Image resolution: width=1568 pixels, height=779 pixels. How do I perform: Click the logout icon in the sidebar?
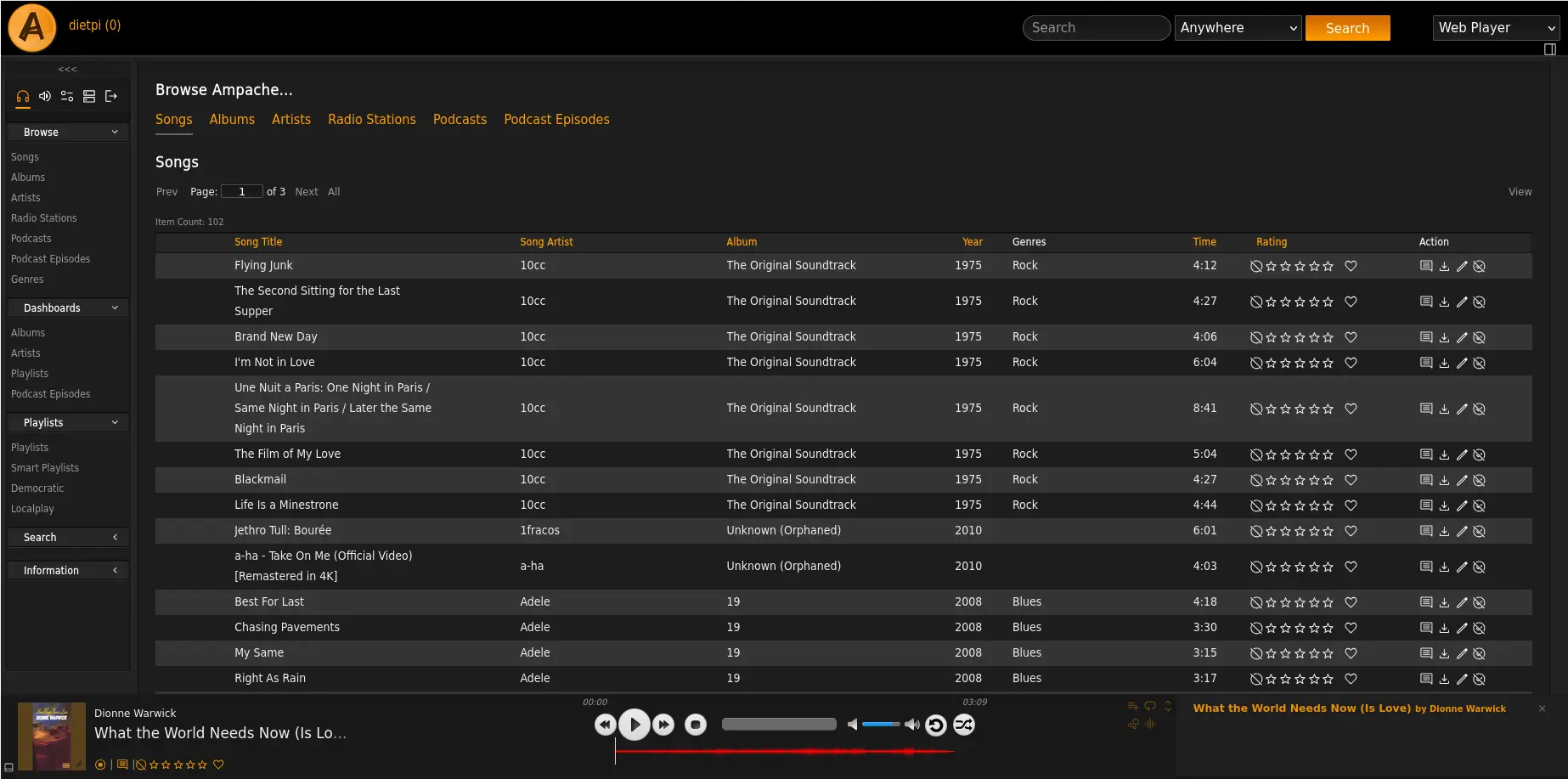111,97
